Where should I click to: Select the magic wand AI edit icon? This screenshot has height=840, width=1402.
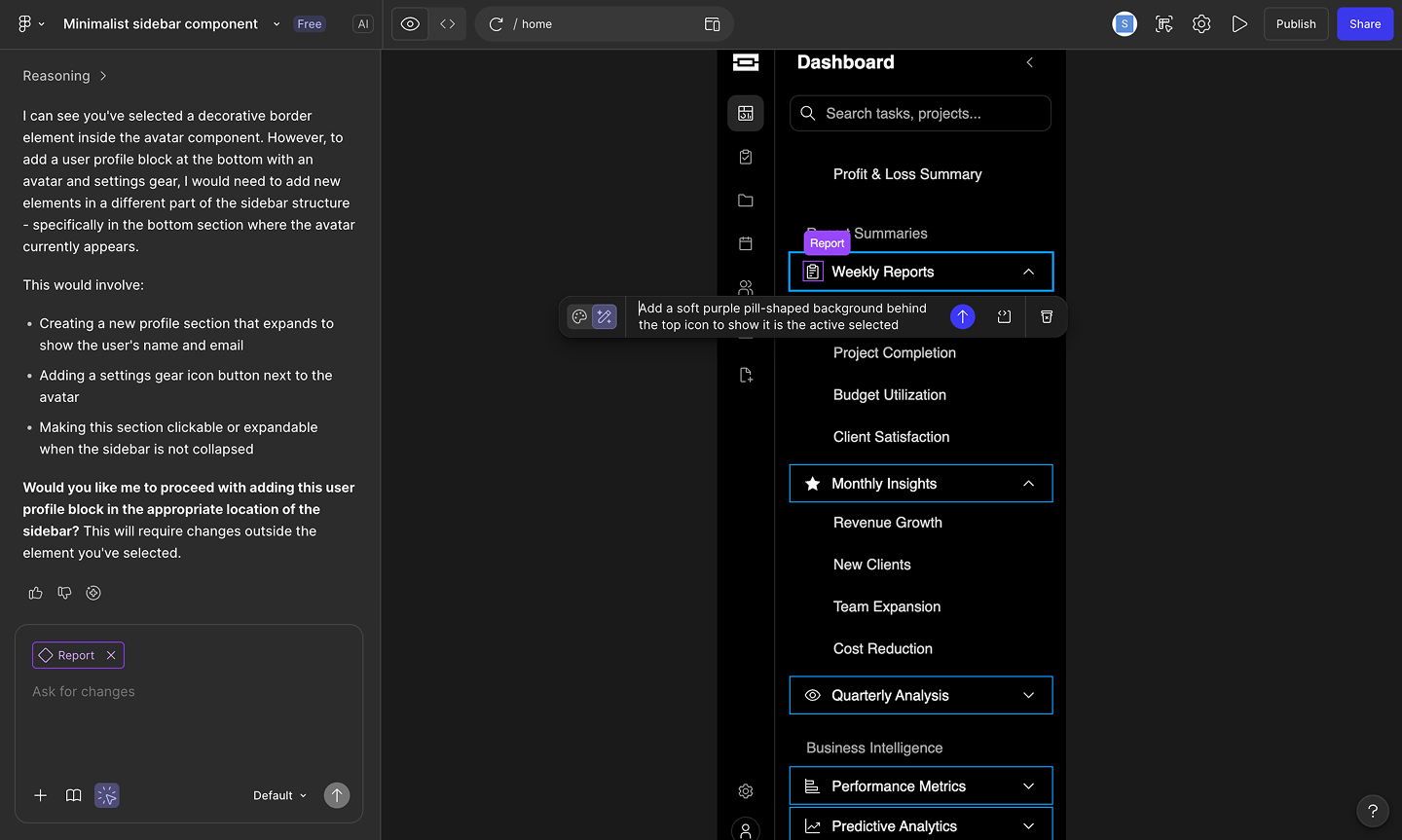click(605, 316)
